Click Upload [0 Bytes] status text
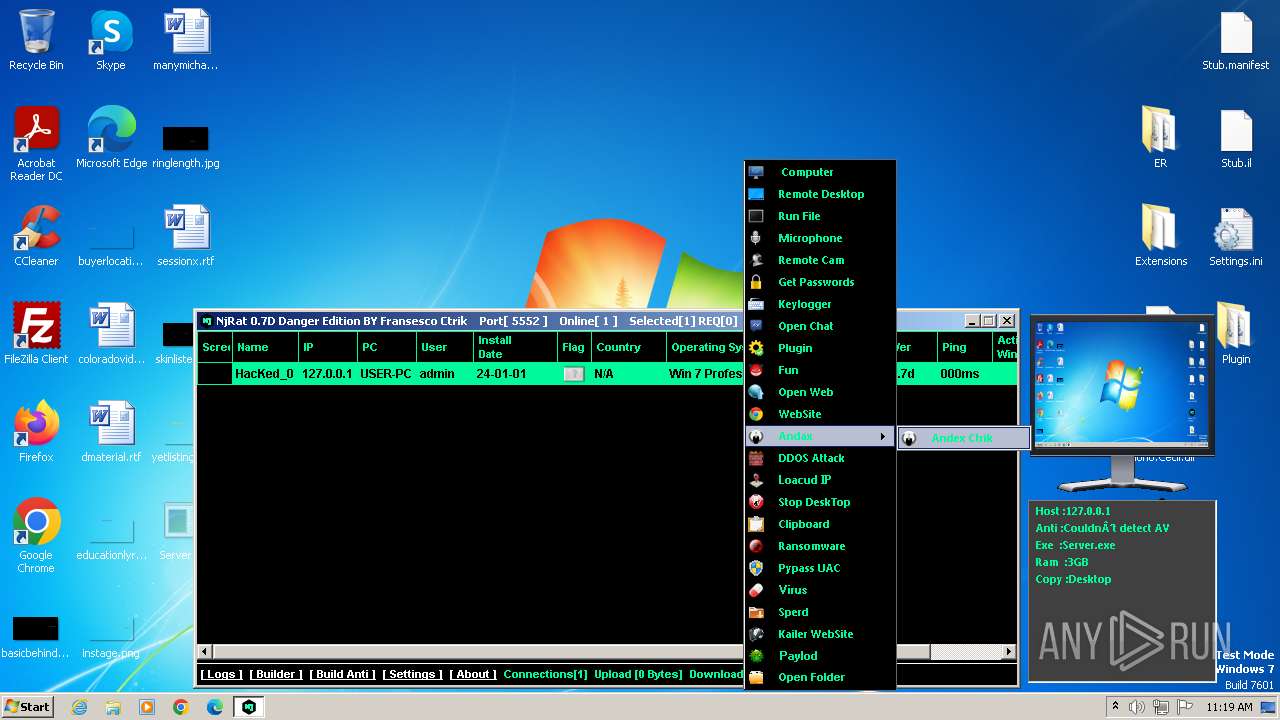 pyautogui.click(x=638, y=674)
